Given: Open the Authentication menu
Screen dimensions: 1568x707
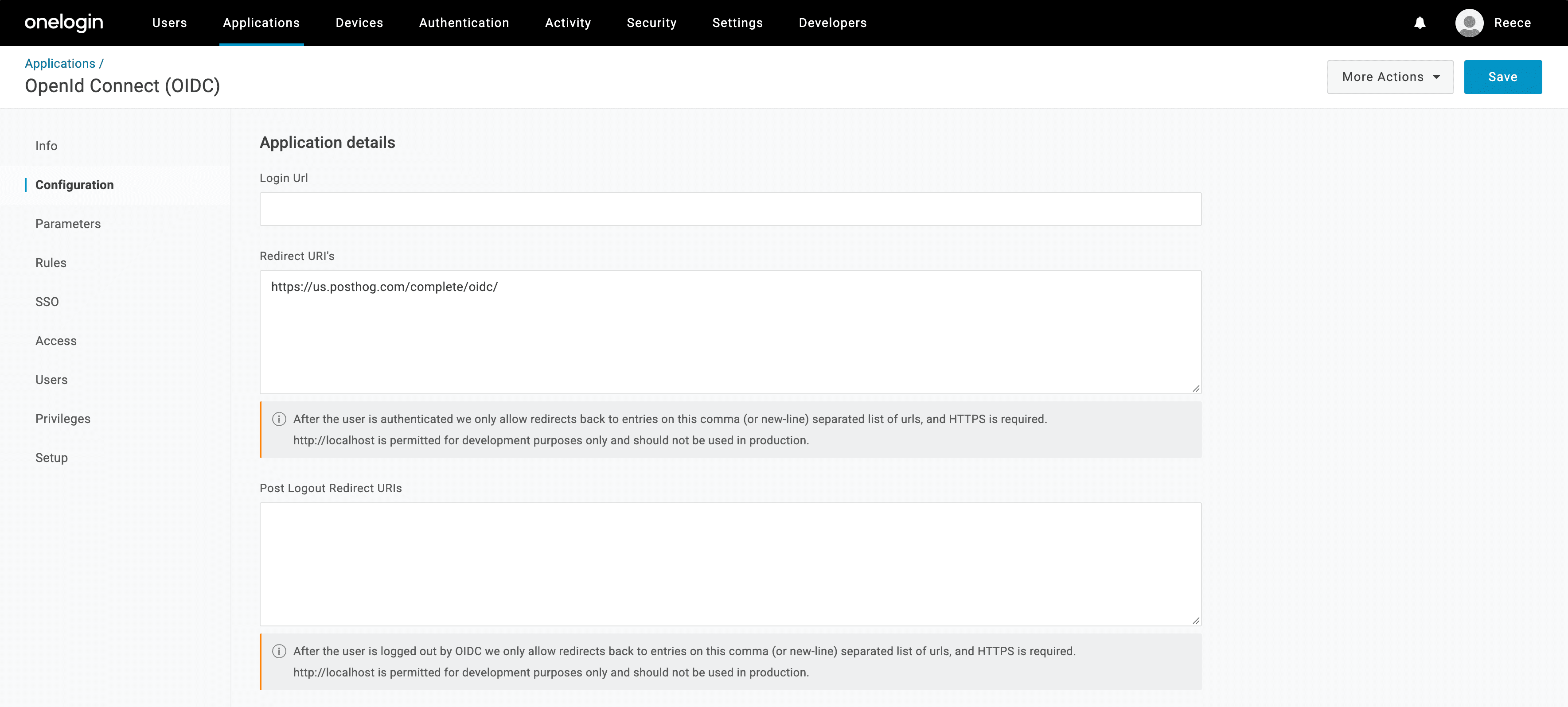Looking at the screenshot, I should click(x=464, y=23).
